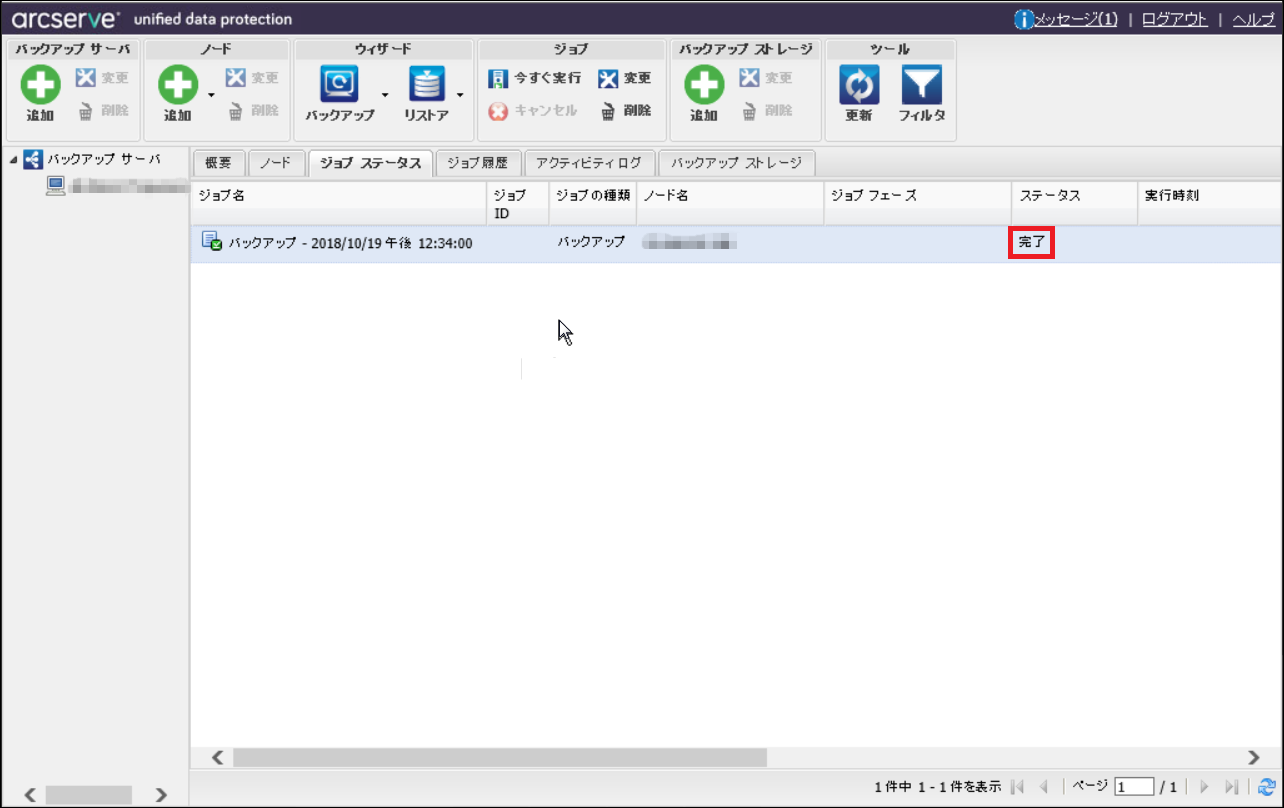Click 変更 in the バックアップ ストレージ toolbar group
Screen dimensions: 1284x808
pyautogui.click(x=766, y=78)
